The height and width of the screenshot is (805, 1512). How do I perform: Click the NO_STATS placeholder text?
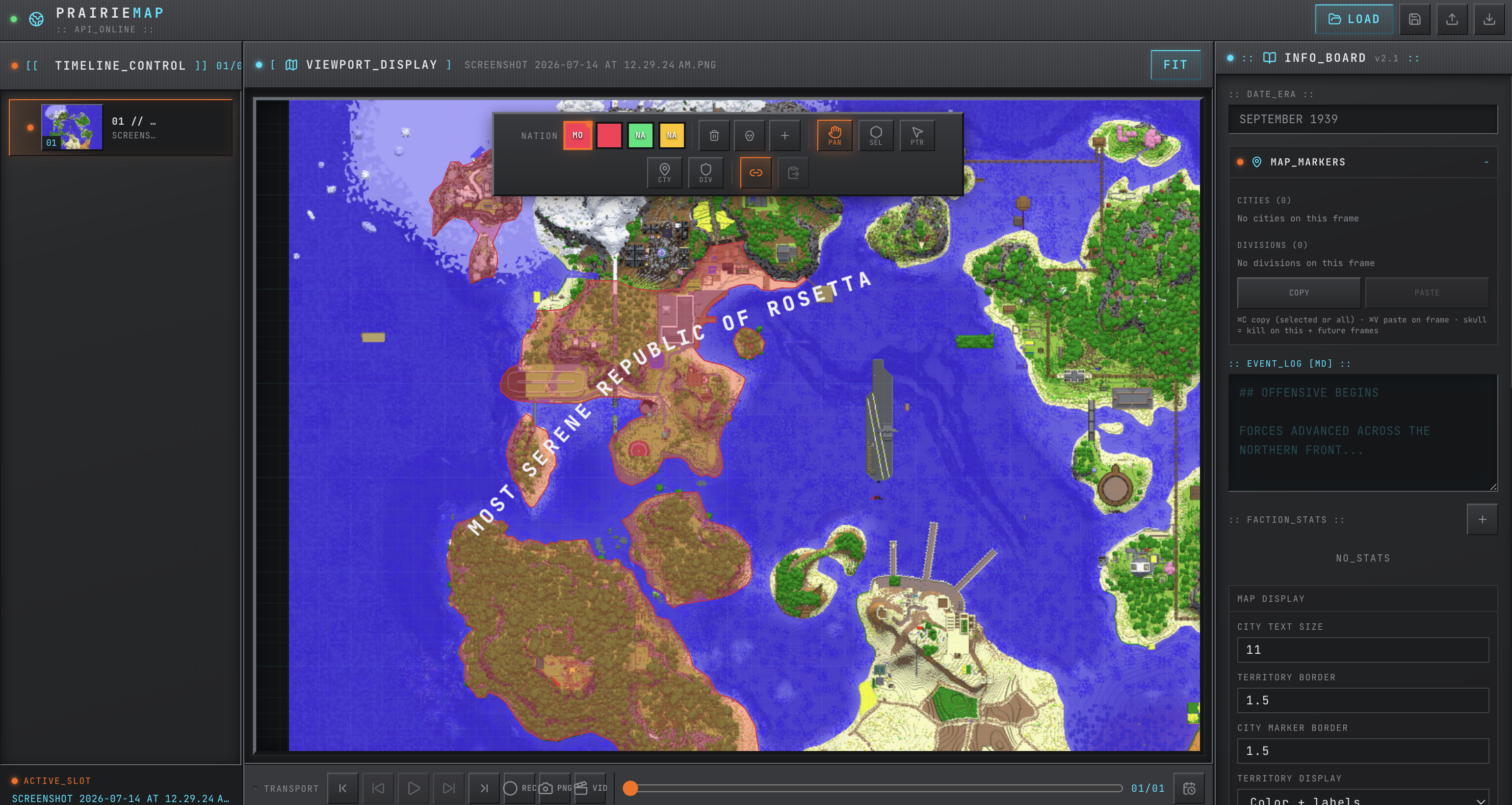tap(1363, 558)
